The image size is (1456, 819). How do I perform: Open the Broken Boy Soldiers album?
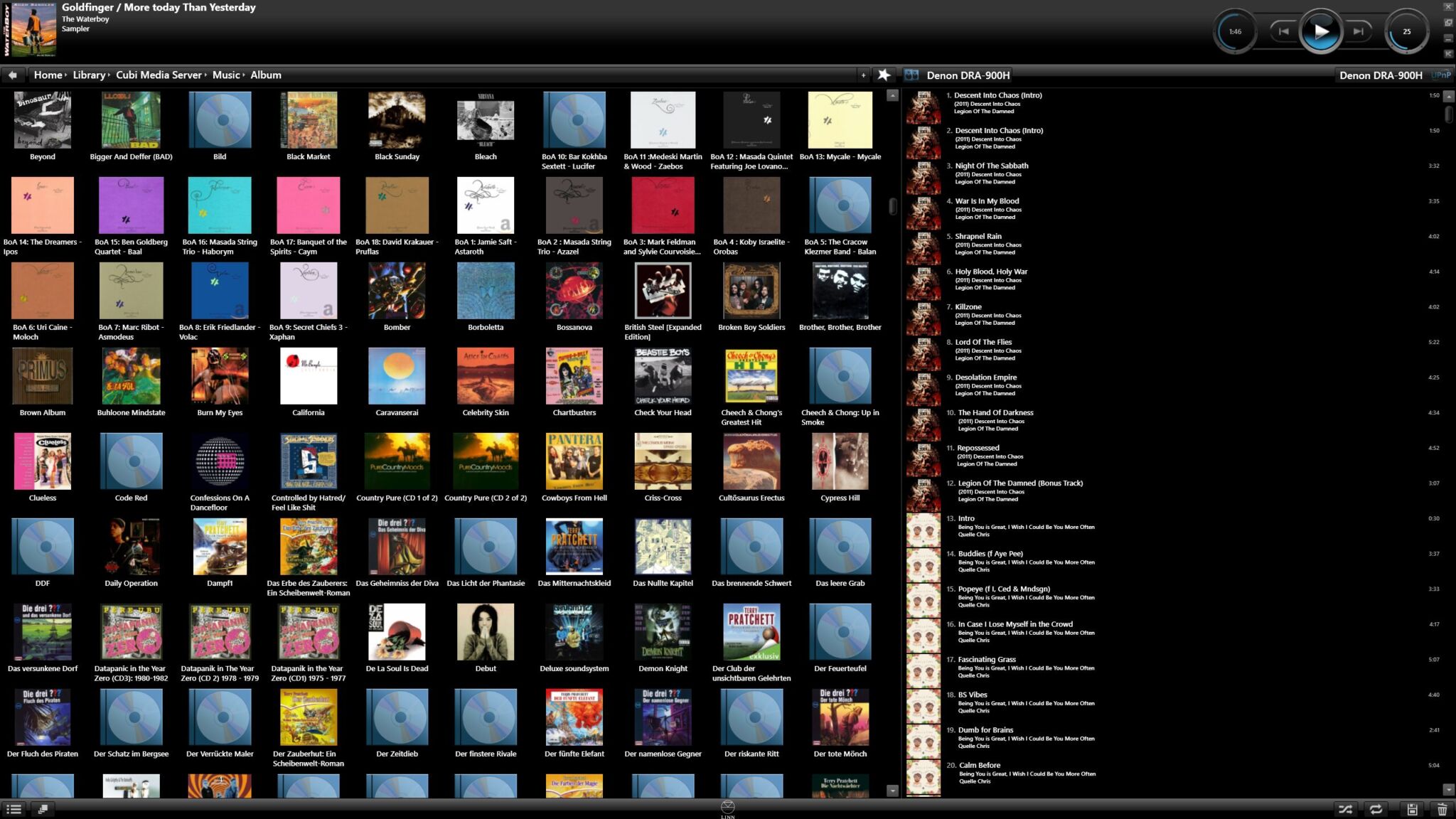pyautogui.click(x=751, y=297)
